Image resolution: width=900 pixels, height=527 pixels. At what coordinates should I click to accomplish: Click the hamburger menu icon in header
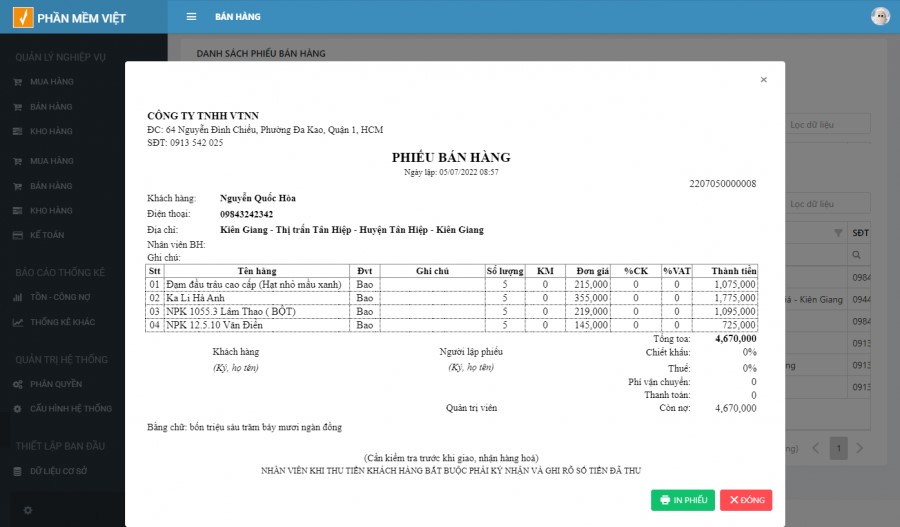click(191, 17)
